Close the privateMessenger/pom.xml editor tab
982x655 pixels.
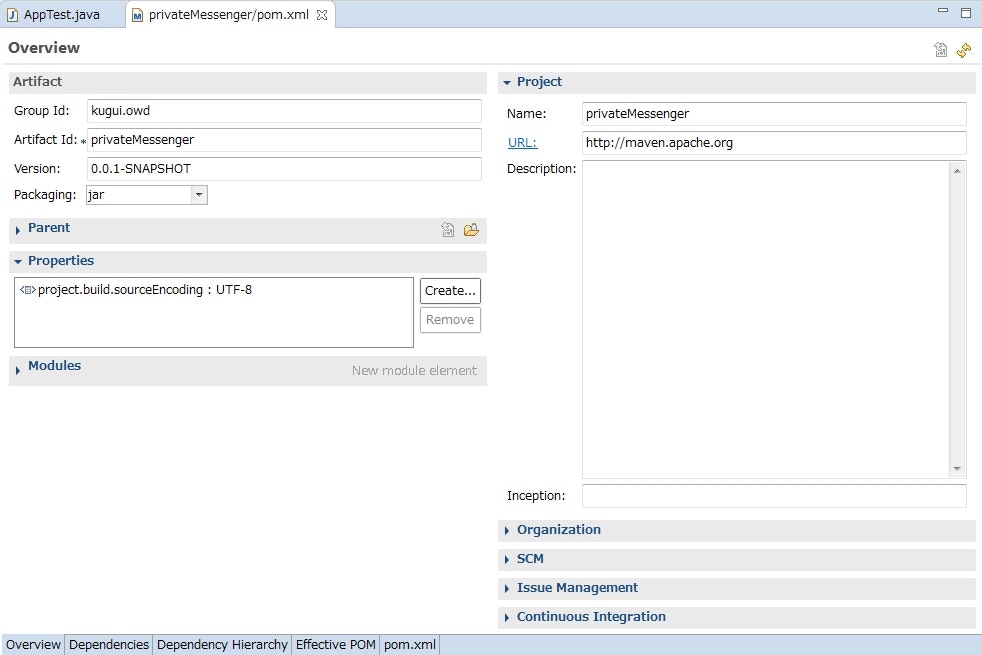322,15
